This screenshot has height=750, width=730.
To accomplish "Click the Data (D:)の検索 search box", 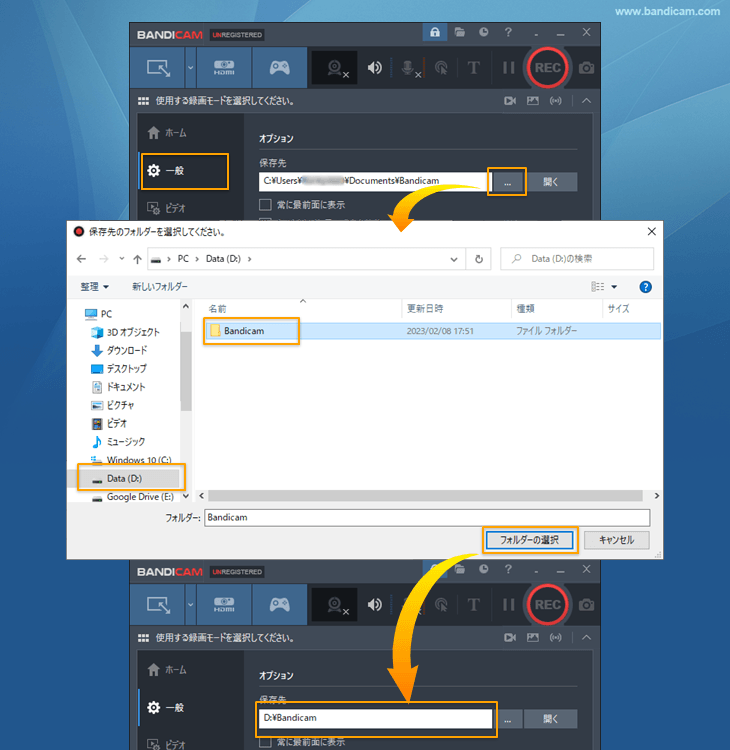I will (x=577, y=259).
